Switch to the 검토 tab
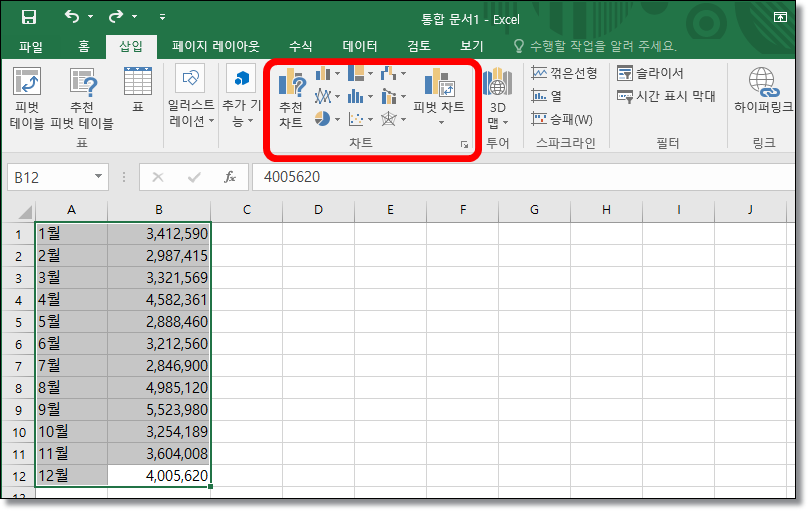This screenshot has width=808, height=526. click(418, 46)
